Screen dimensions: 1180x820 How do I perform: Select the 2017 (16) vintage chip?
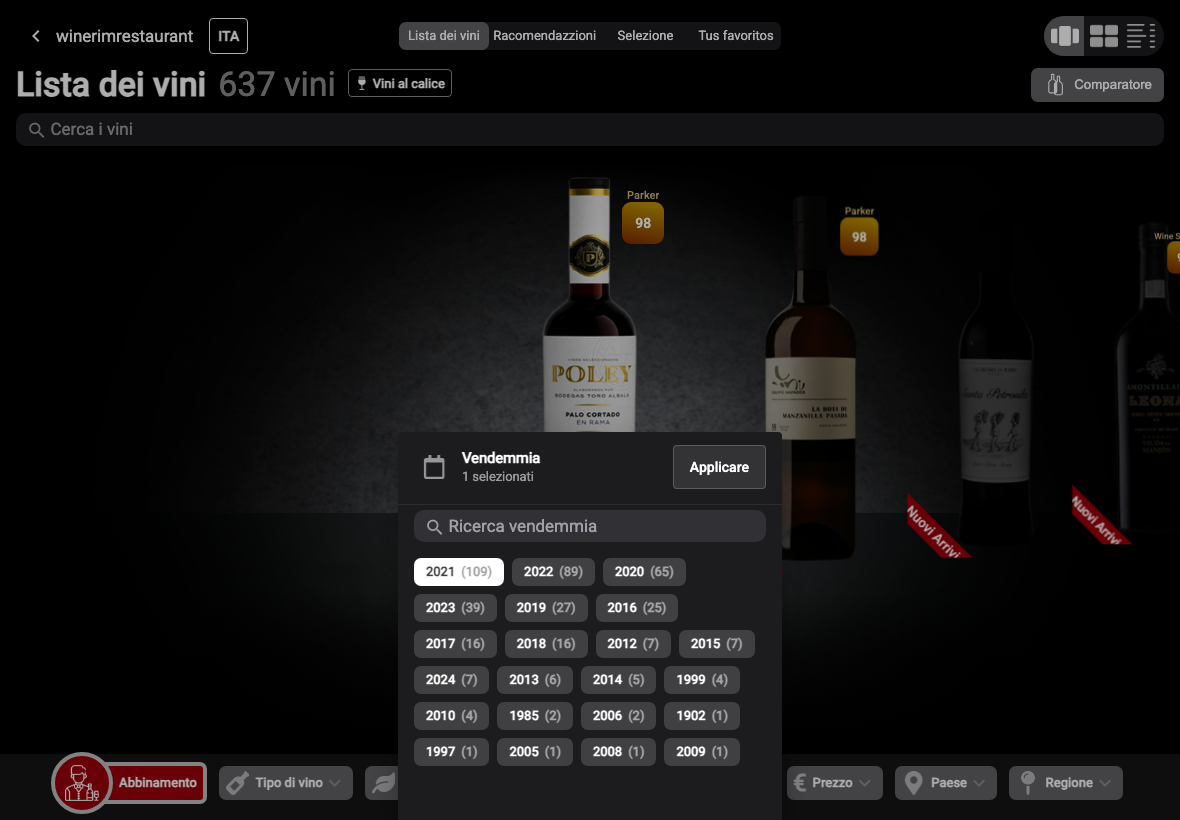[455, 644]
